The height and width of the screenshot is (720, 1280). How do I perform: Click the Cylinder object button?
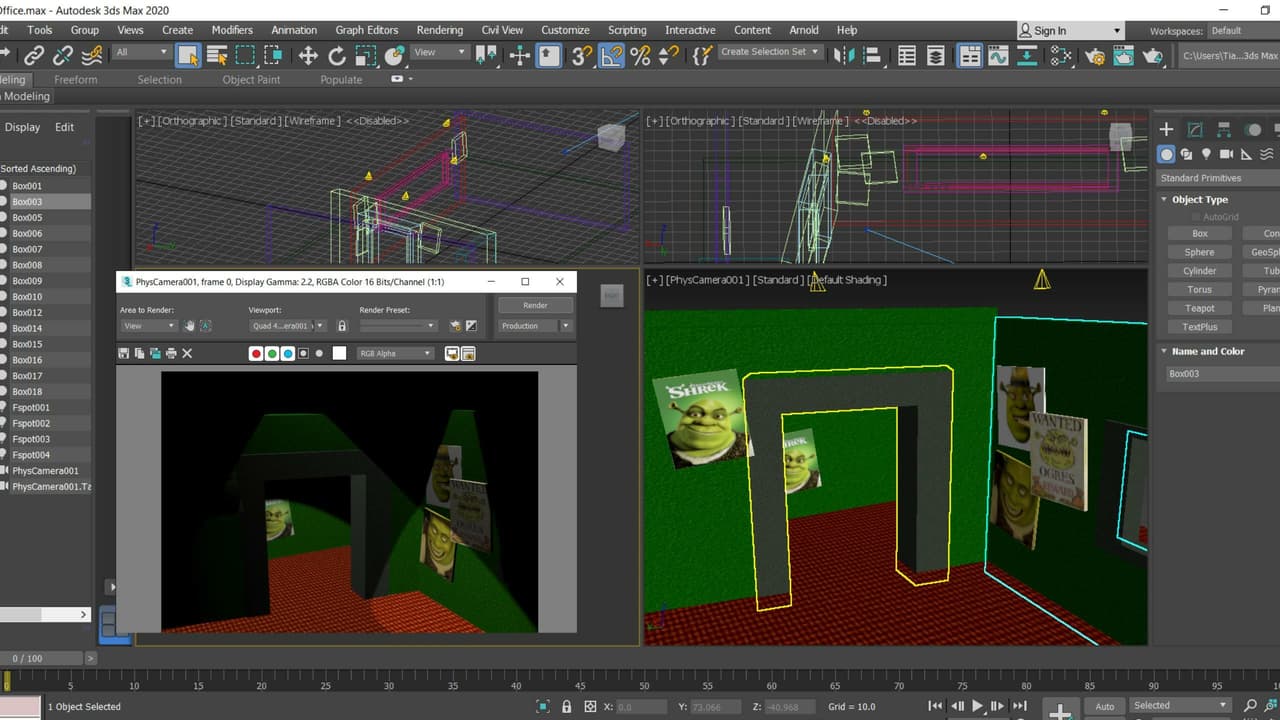(1199, 271)
